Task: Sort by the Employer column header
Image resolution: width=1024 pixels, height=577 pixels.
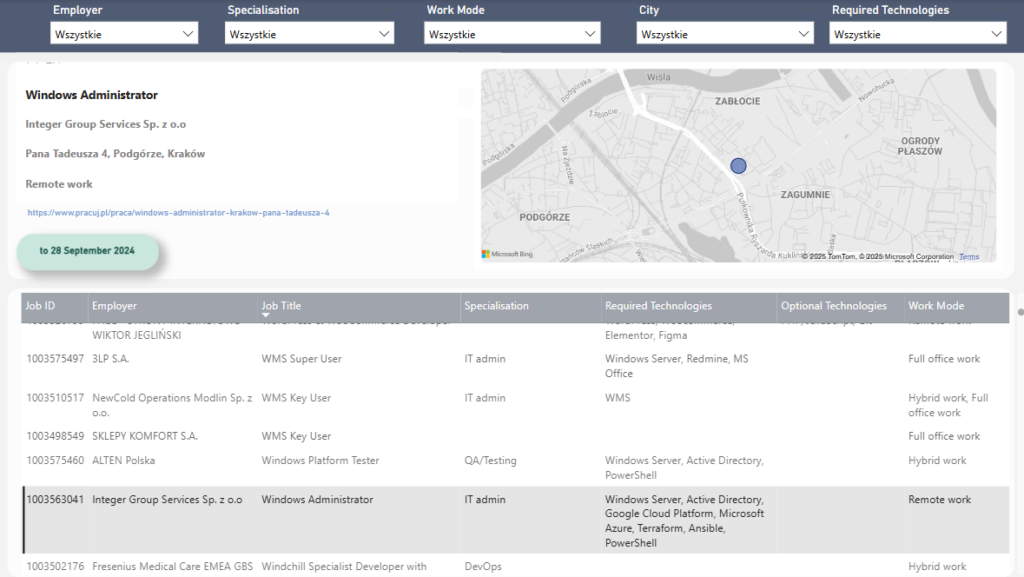Action: point(114,306)
